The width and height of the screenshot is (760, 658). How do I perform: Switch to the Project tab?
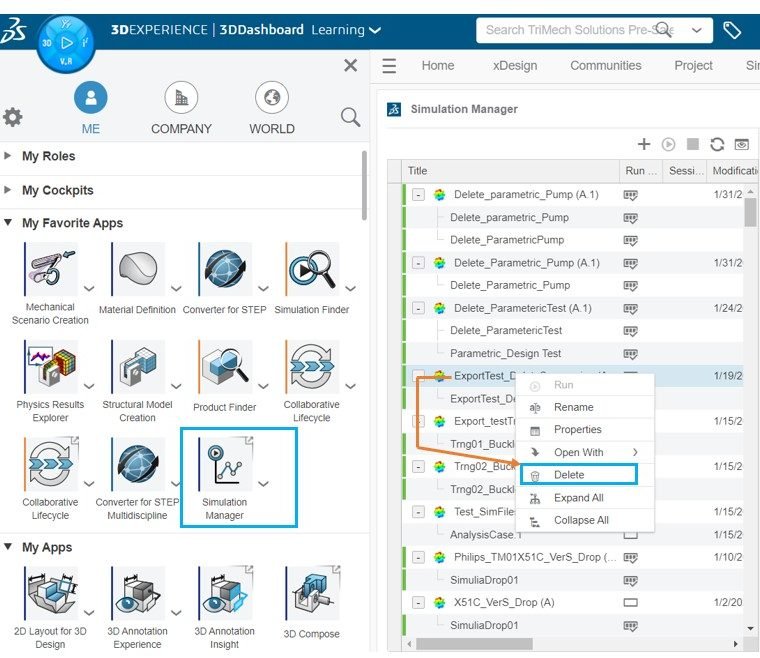click(693, 65)
